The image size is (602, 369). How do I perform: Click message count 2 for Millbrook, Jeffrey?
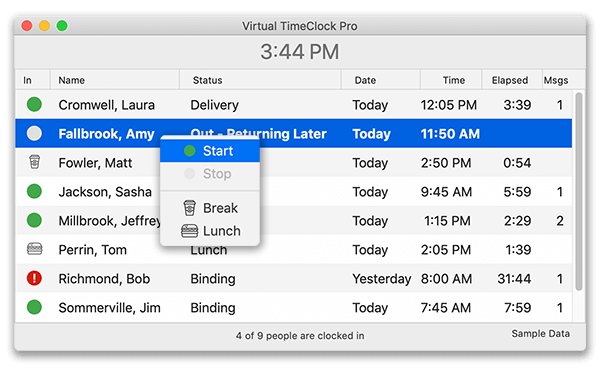pos(560,221)
